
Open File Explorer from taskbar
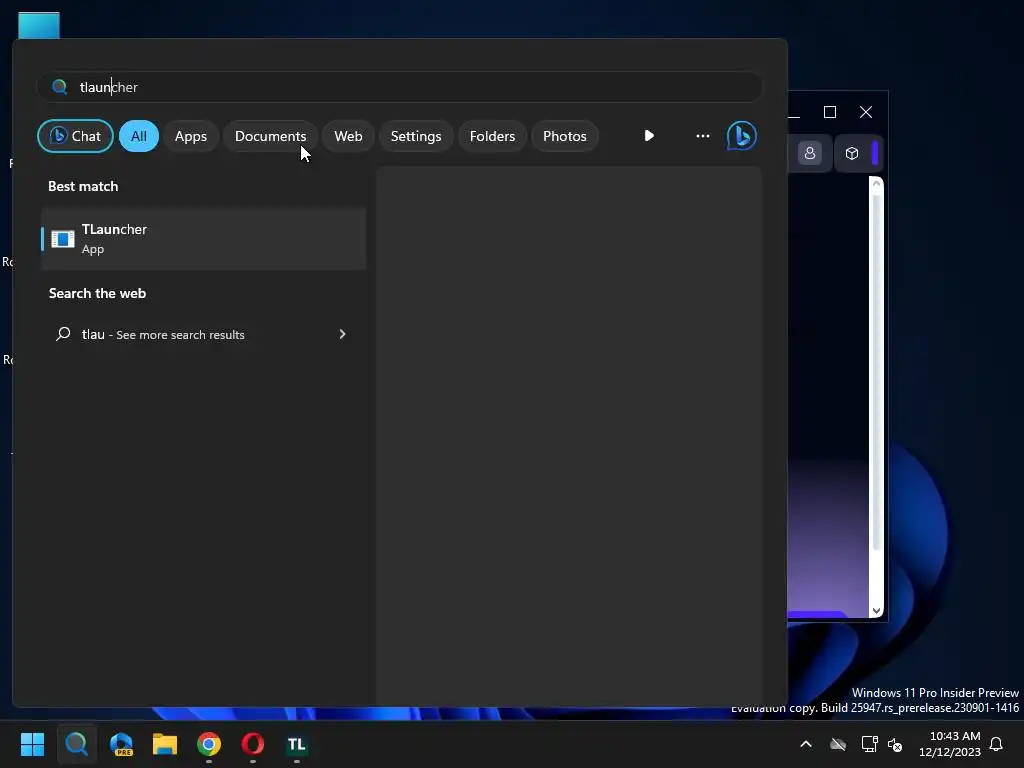point(165,744)
